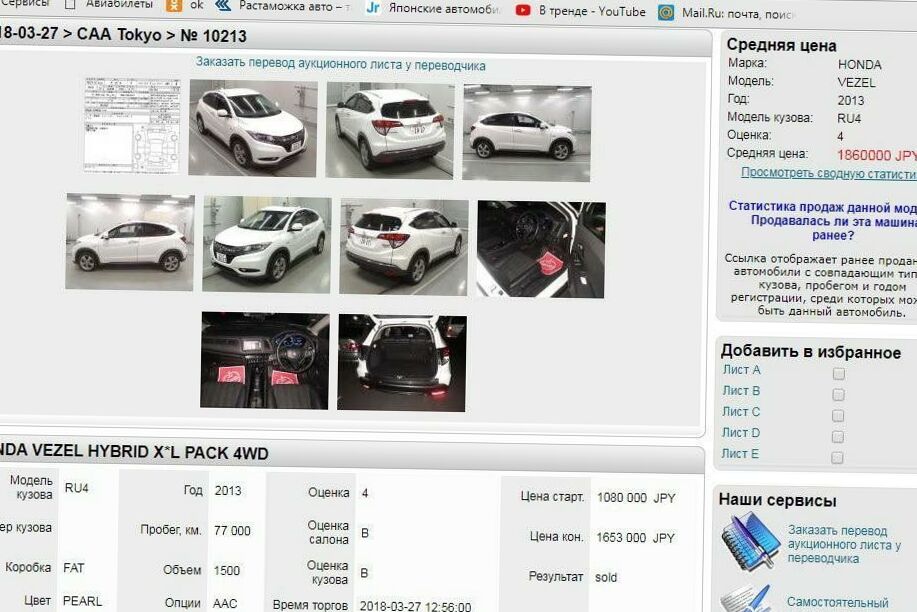This screenshot has width=917, height=612.
Task: Click the final price 1653 000 JPY
Action: click(x=635, y=538)
